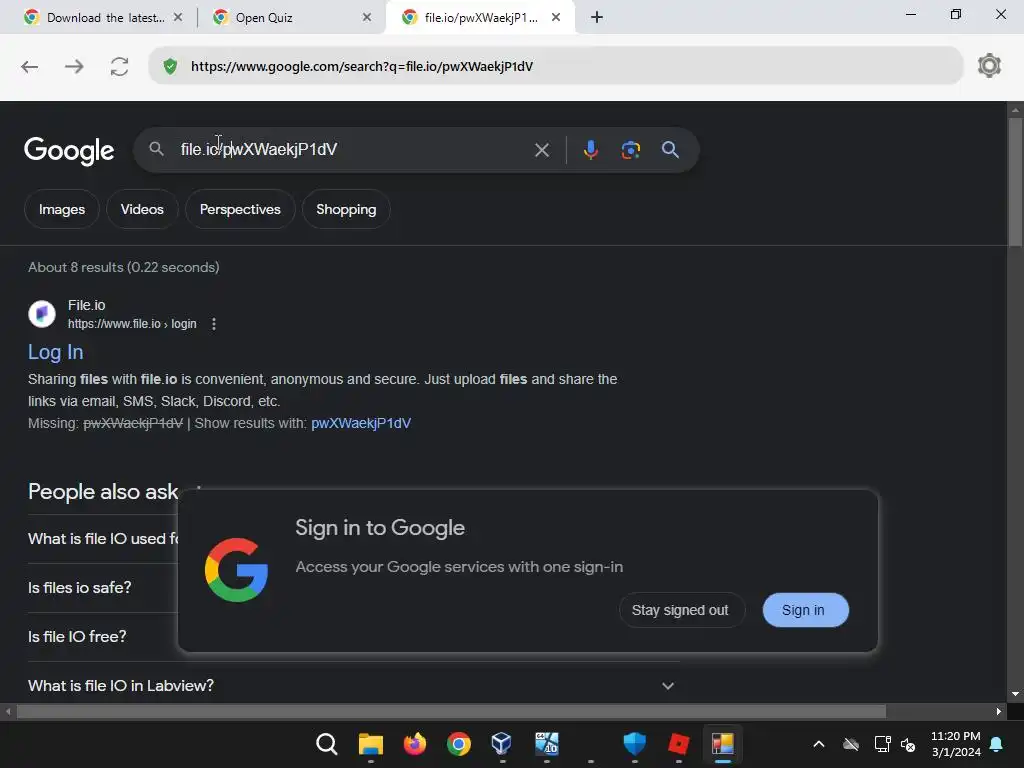Open File Explorer from taskbar
Viewport: 1024px width, 768px height.
371,744
